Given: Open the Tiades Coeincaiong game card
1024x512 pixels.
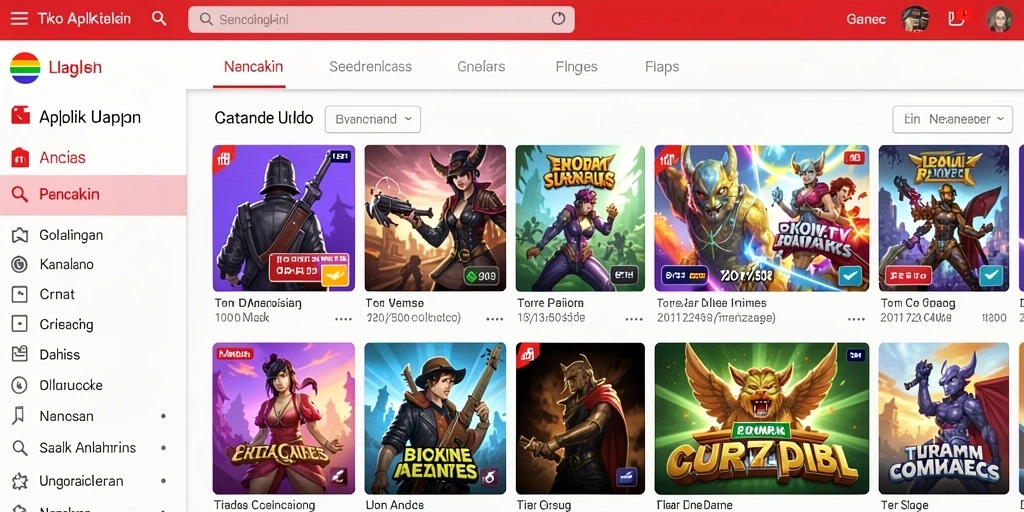Looking at the screenshot, I should coord(283,419).
